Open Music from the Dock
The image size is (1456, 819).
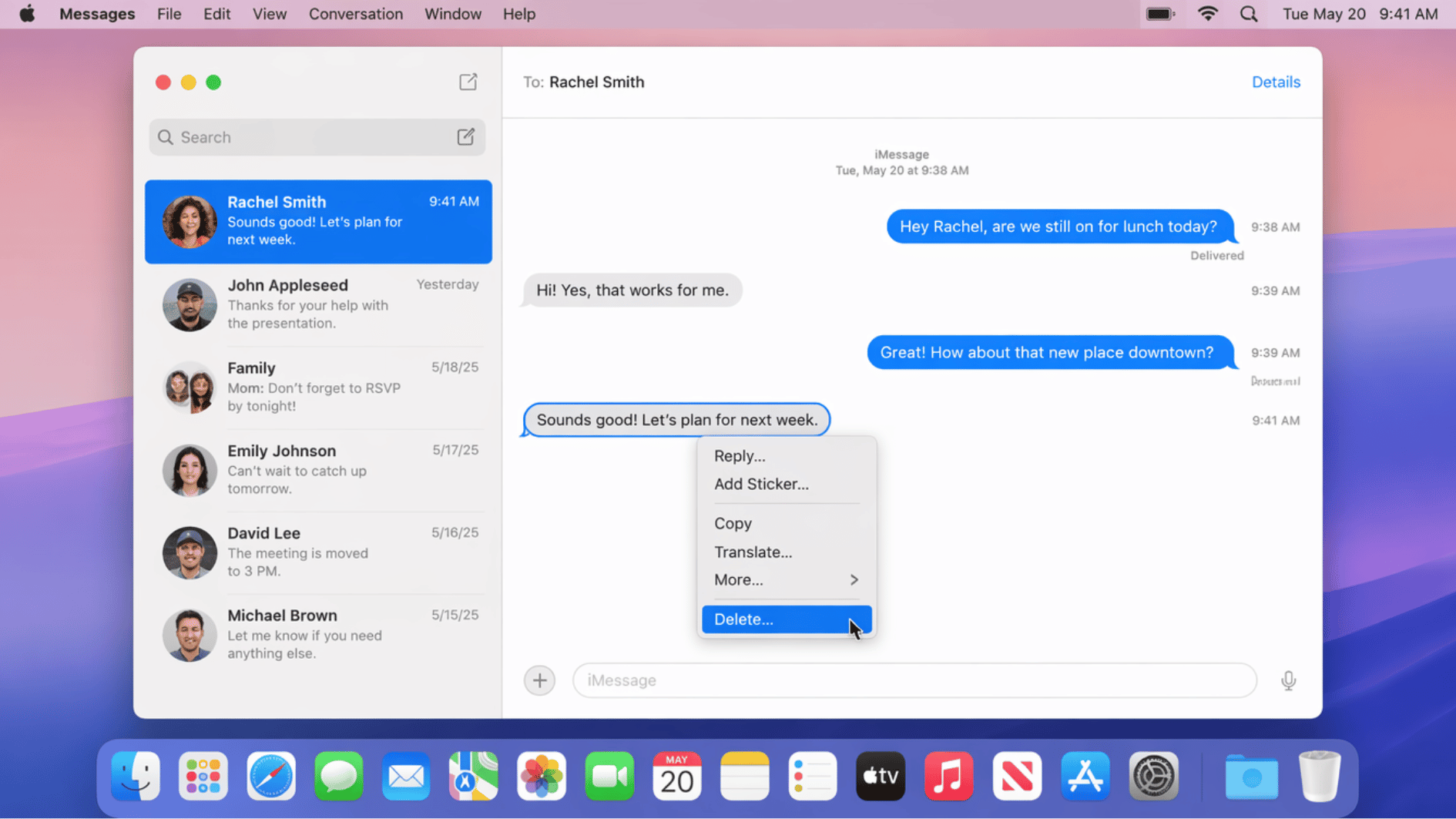pos(948,776)
